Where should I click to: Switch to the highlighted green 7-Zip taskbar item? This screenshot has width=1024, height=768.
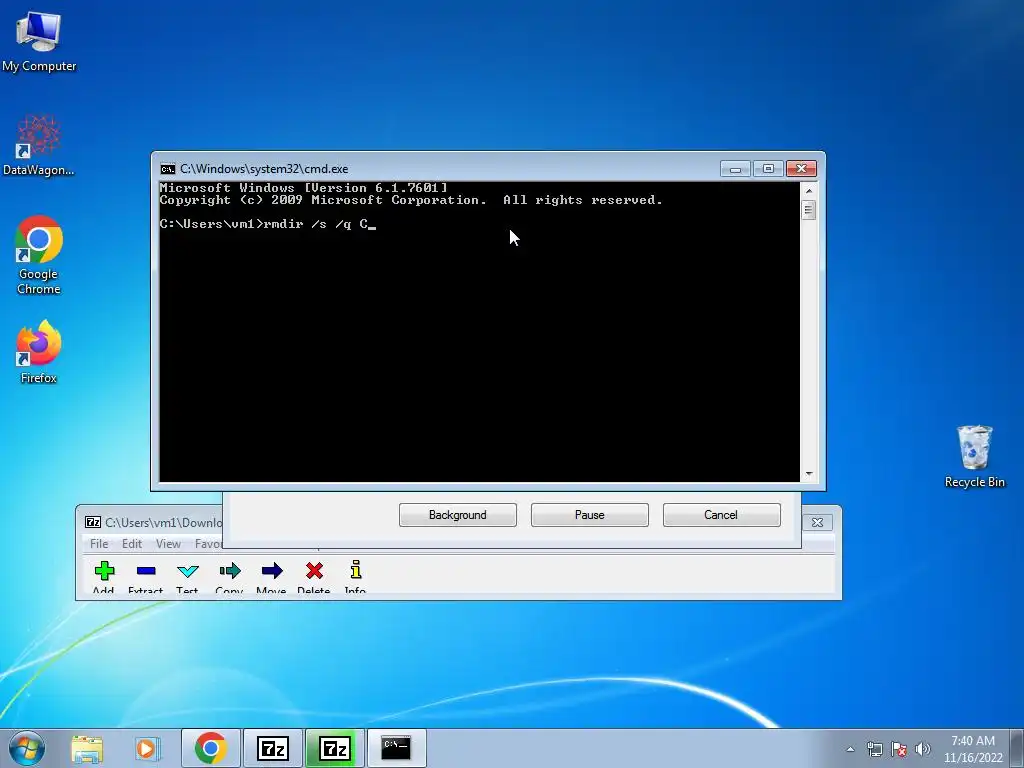335,748
